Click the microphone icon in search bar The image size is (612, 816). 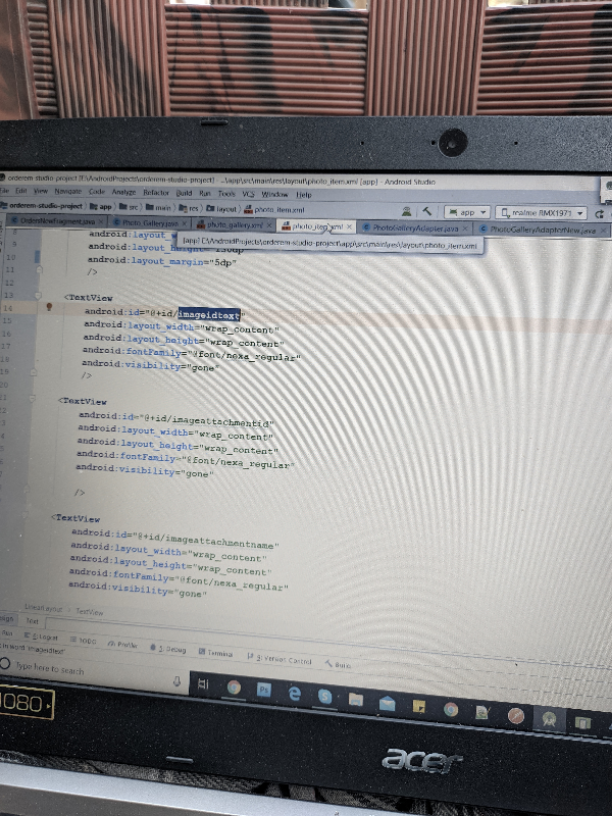click(x=177, y=680)
